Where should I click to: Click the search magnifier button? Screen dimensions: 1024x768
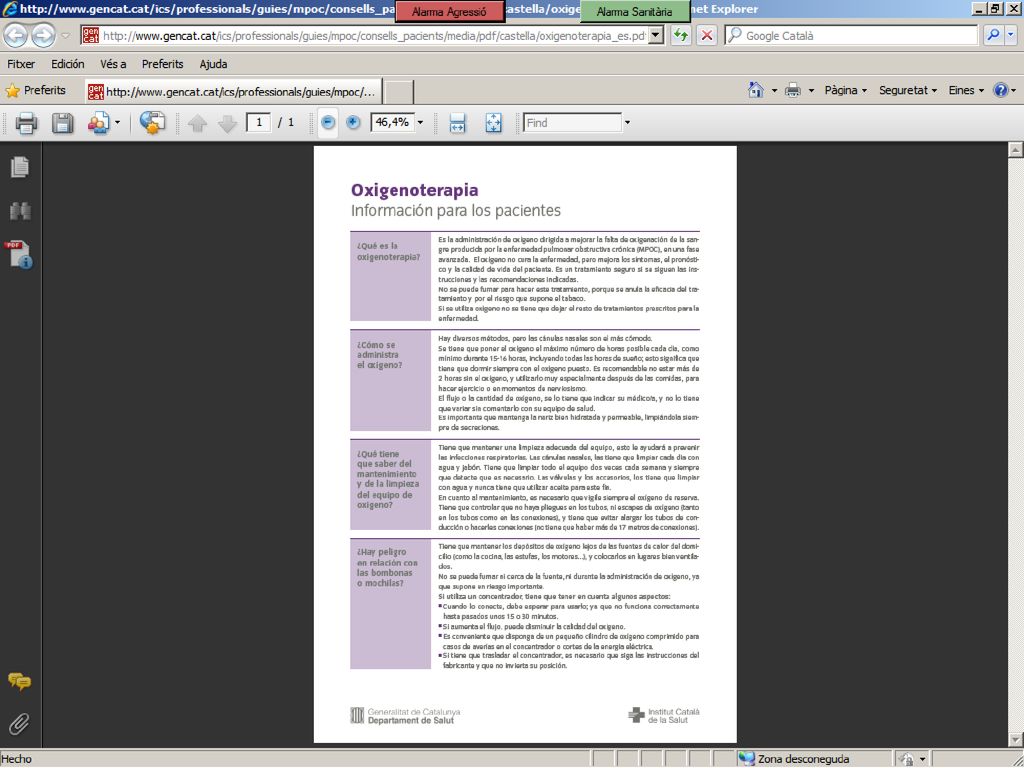tap(993, 35)
